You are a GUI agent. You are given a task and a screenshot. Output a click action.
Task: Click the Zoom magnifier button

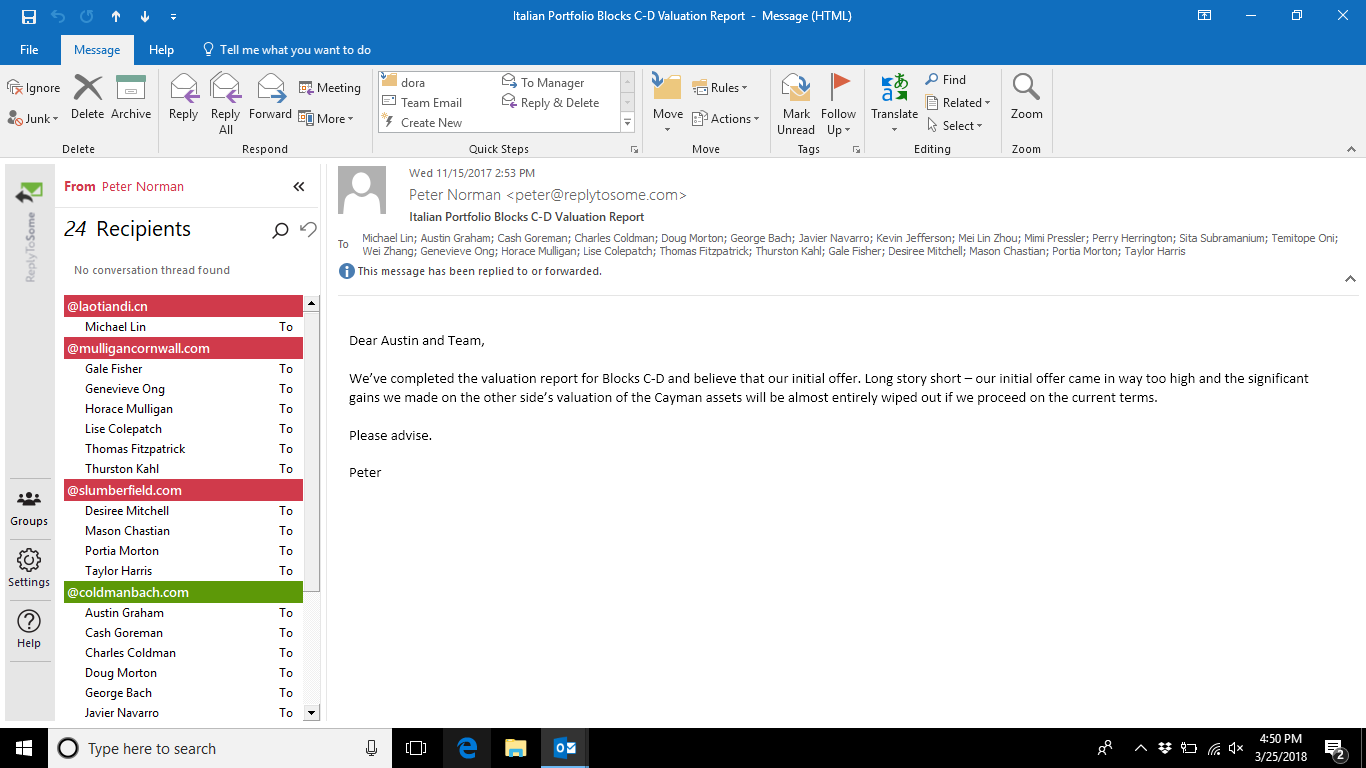coord(1027,98)
